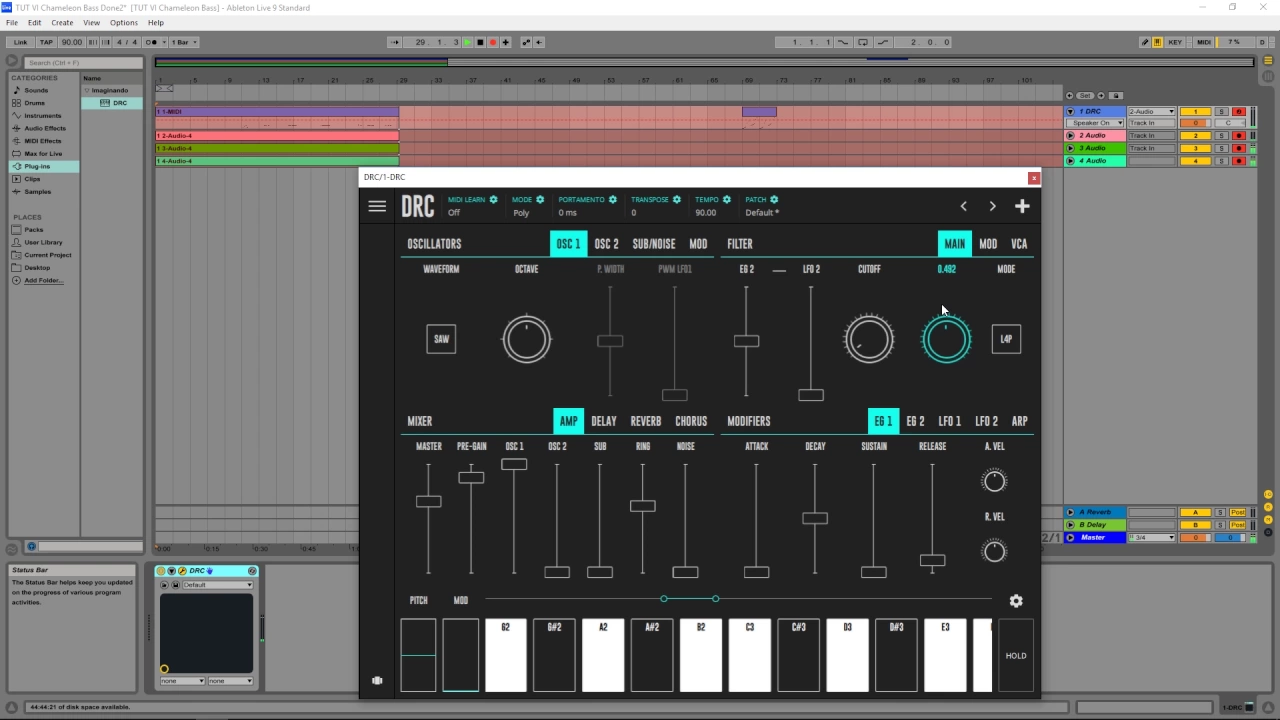Open the REVERB mixer tab
This screenshot has width=1280, height=720.
point(646,421)
